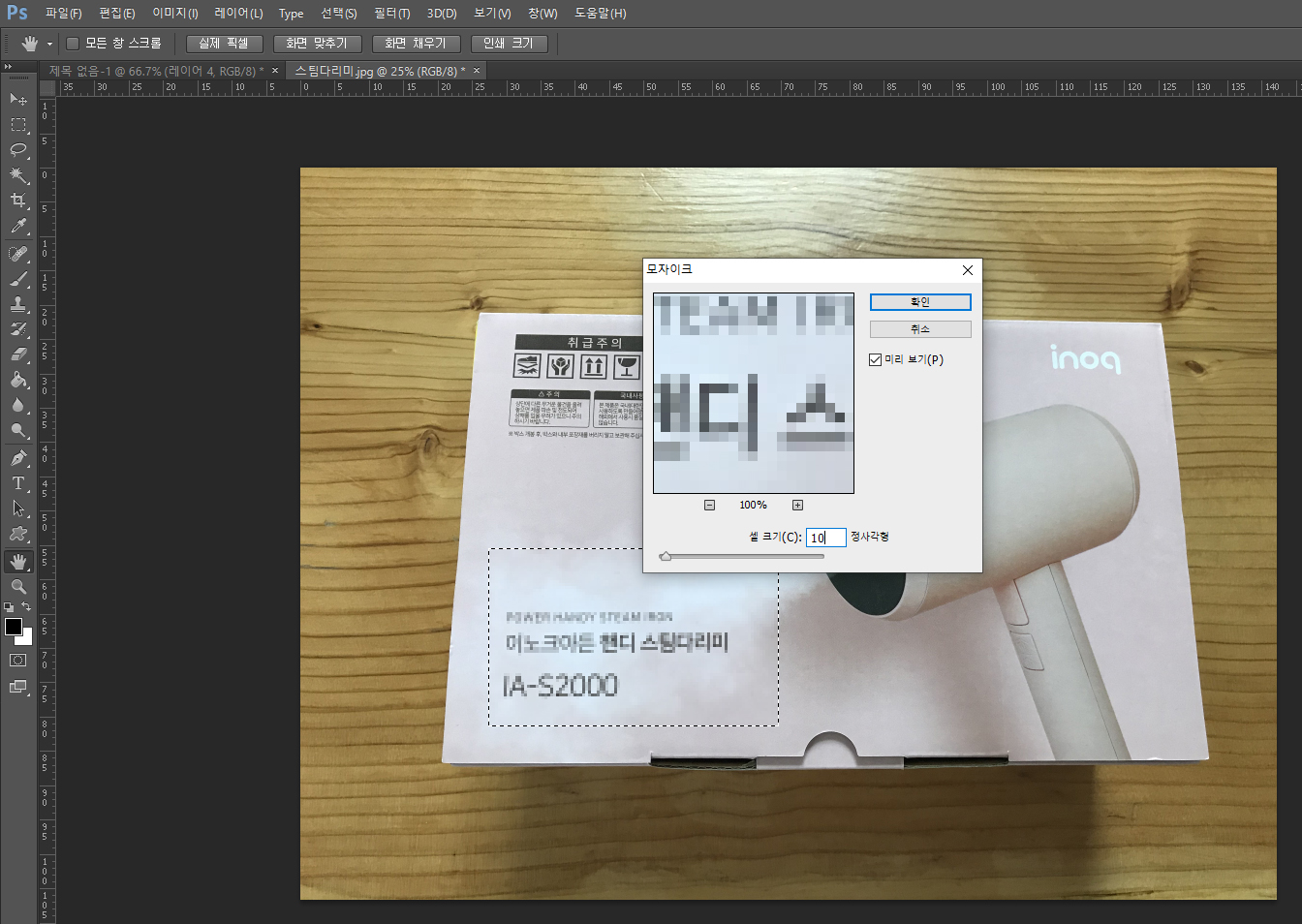Click the cell size slider handle
The height and width of the screenshot is (924, 1302).
point(666,557)
